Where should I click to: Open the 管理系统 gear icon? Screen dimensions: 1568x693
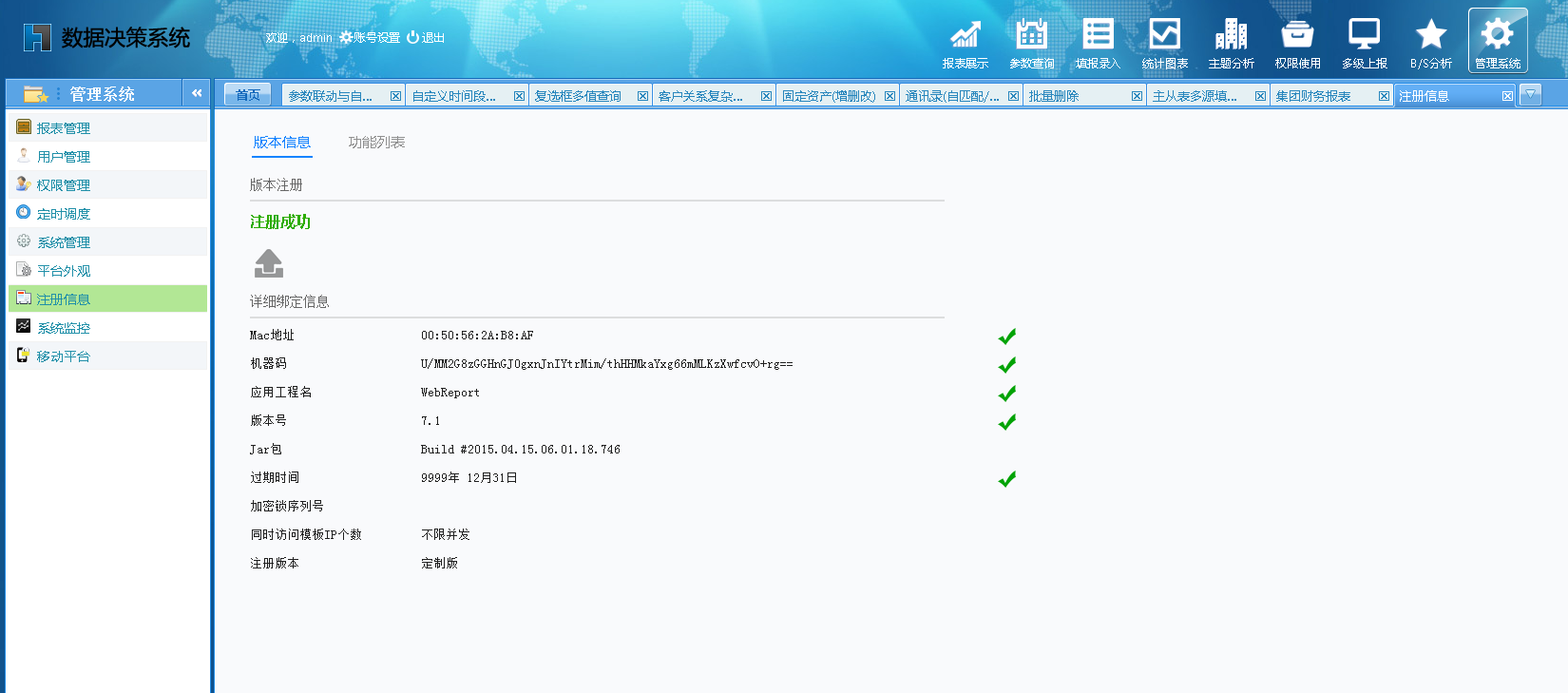pyautogui.click(x=1498, y=41)
